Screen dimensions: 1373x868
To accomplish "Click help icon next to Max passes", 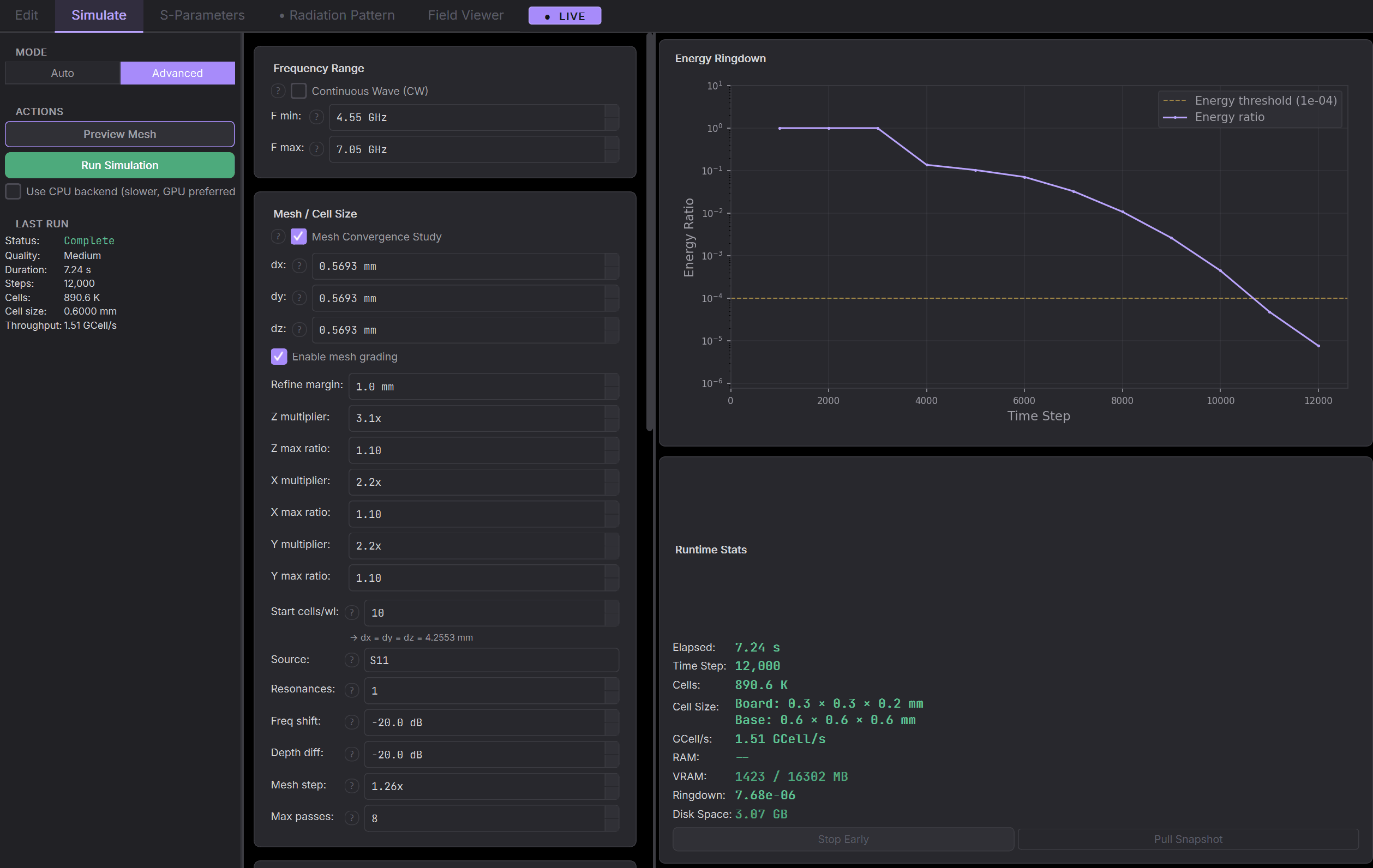I will (352, 818).
